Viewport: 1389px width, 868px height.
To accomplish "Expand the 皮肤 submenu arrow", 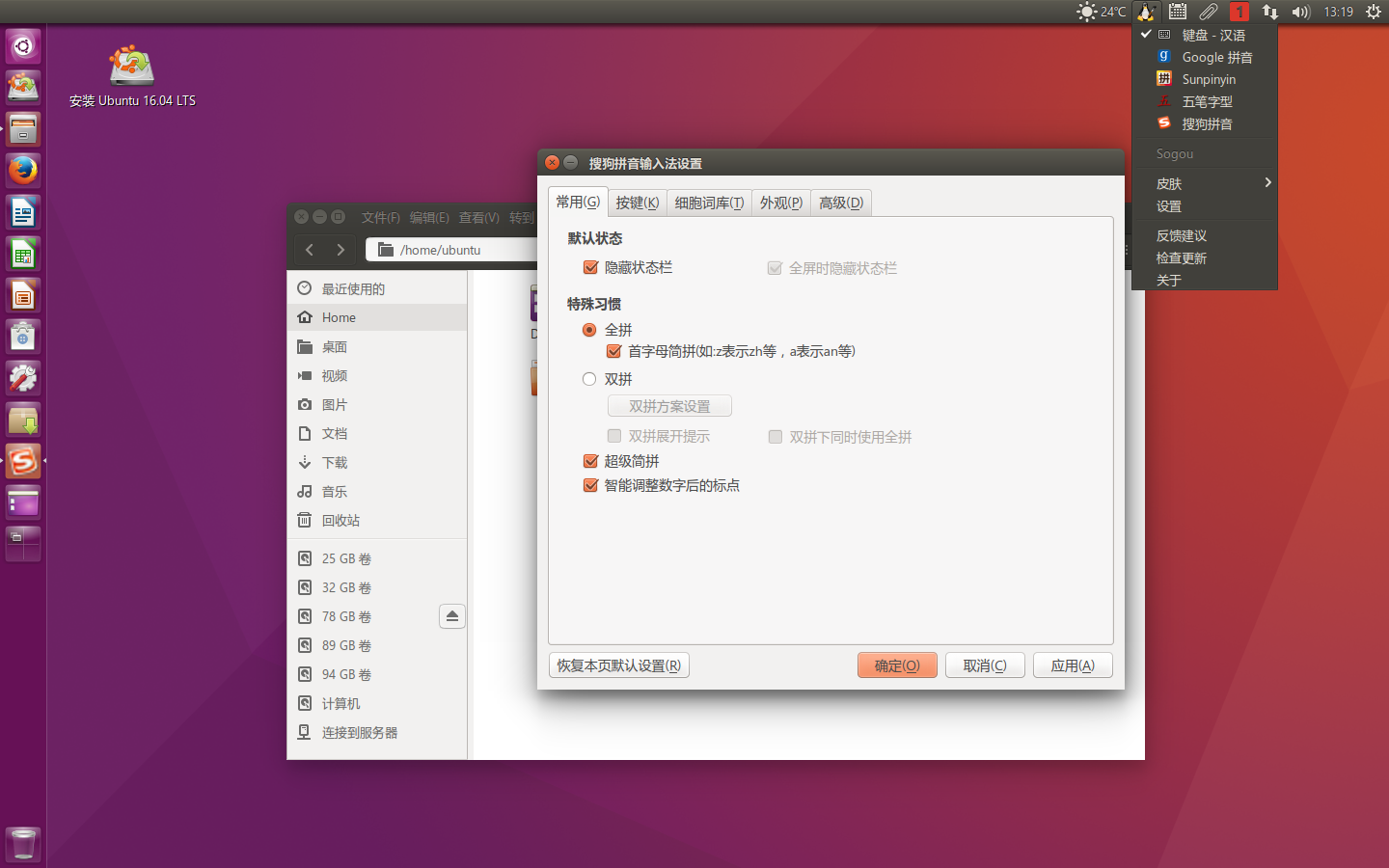I will 1267,182.
